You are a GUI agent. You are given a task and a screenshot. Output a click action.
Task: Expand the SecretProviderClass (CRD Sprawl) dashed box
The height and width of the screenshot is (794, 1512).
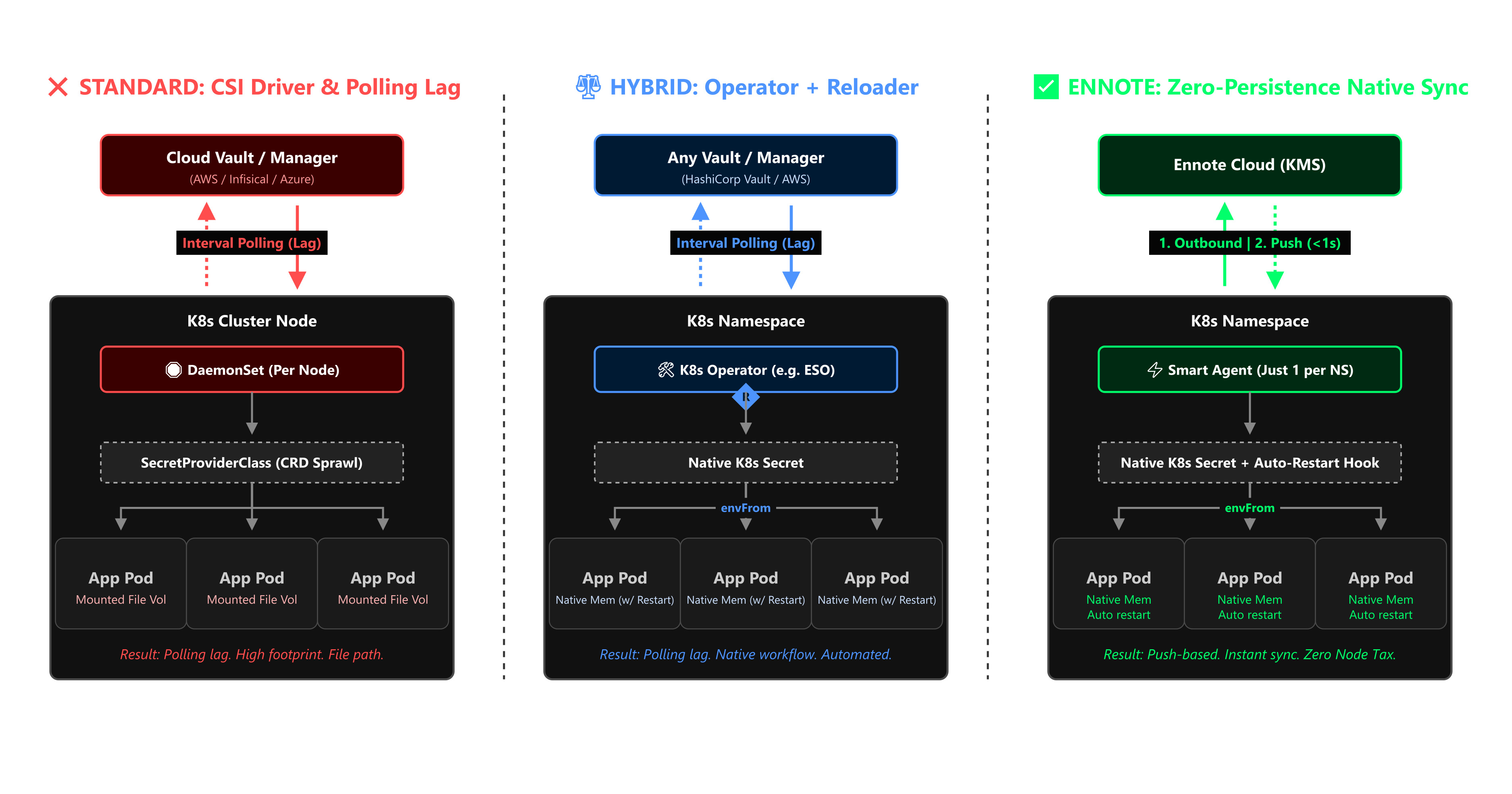252,463
